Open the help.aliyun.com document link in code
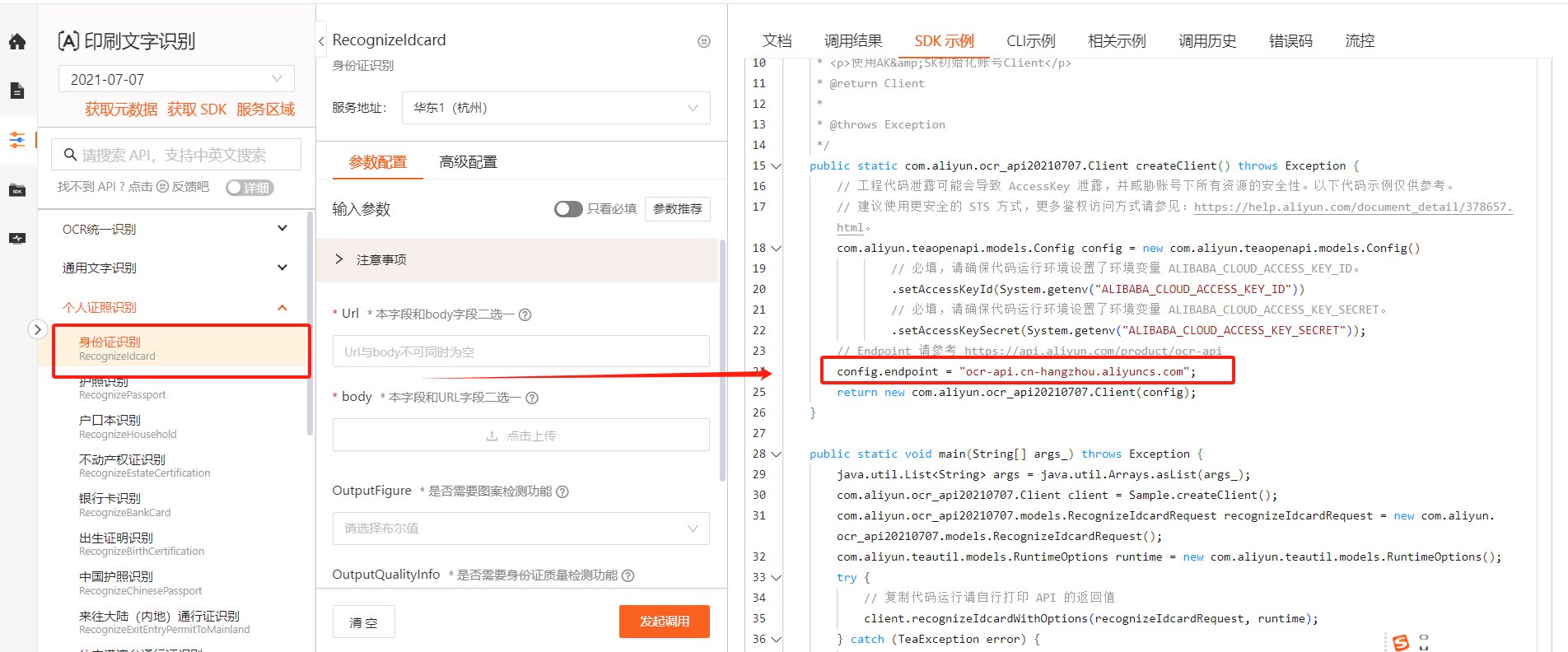Image resolution: width=1568 pixels, height=652 pixels. click(x=1352, y=207)
